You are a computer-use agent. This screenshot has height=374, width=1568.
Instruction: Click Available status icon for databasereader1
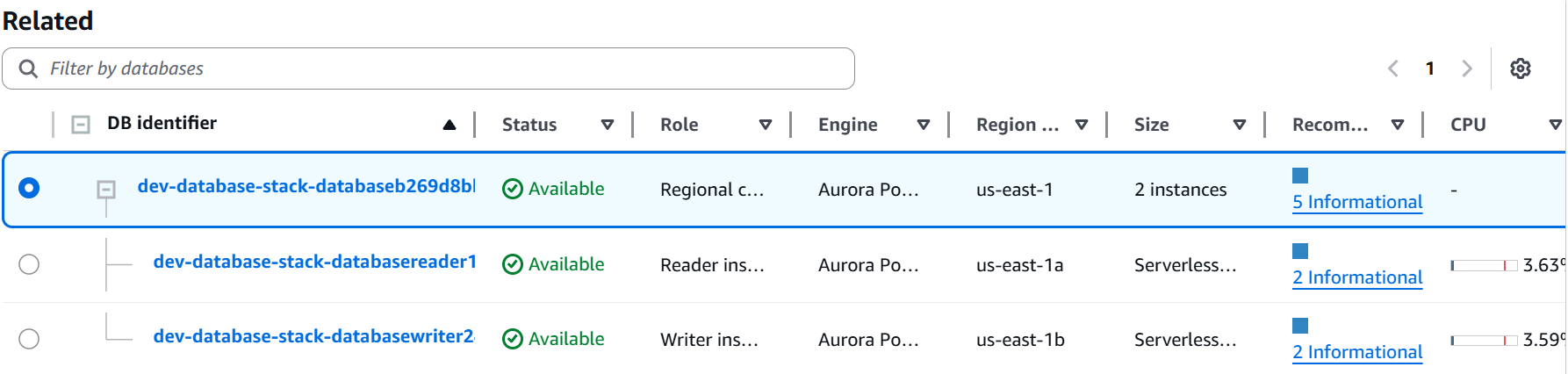513,264
